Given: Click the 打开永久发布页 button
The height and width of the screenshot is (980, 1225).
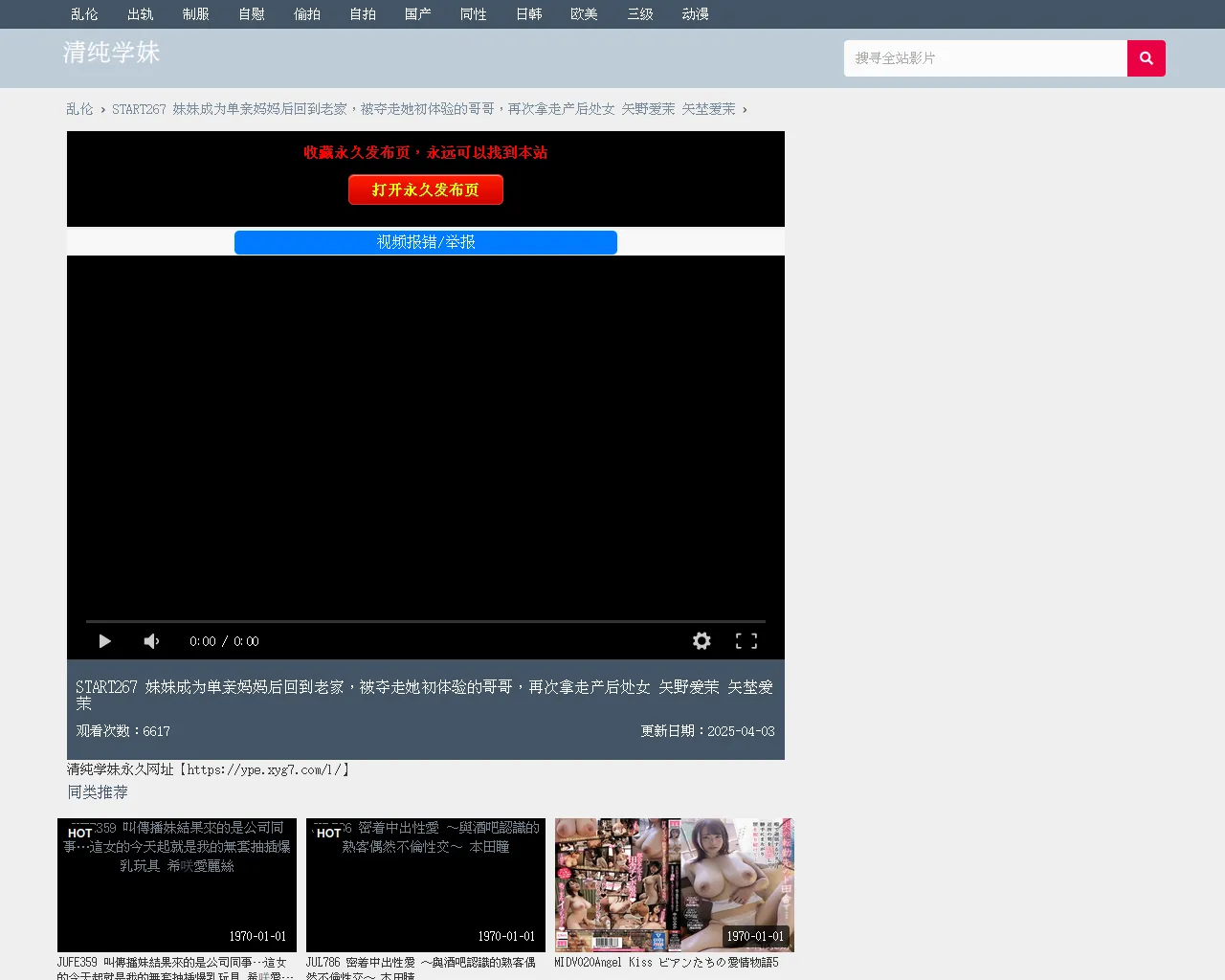Looking at the screenshot, I should point(426,189).
